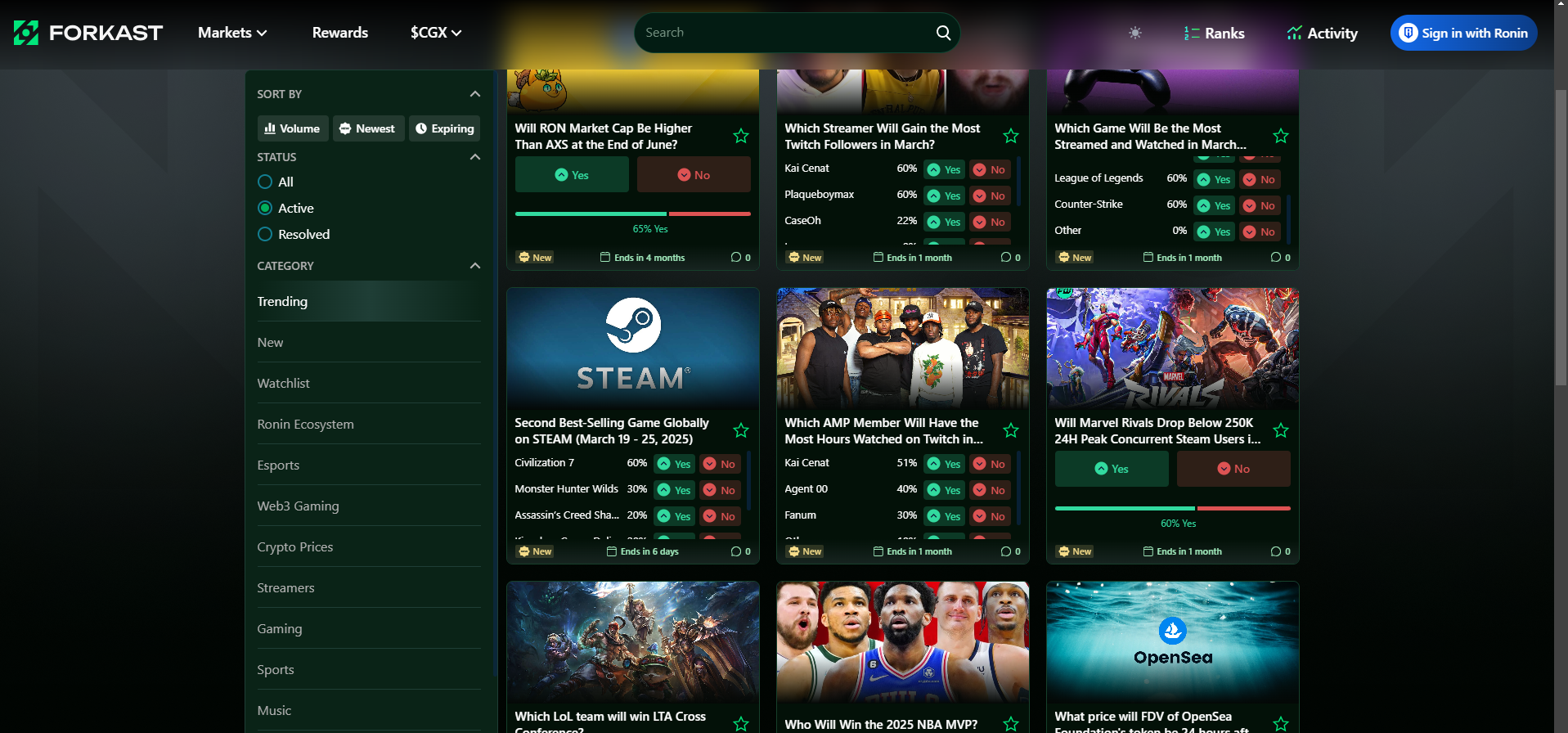Click the search magnifier icon
This screenshot has width=1568, height=733.
pos(943,33)
